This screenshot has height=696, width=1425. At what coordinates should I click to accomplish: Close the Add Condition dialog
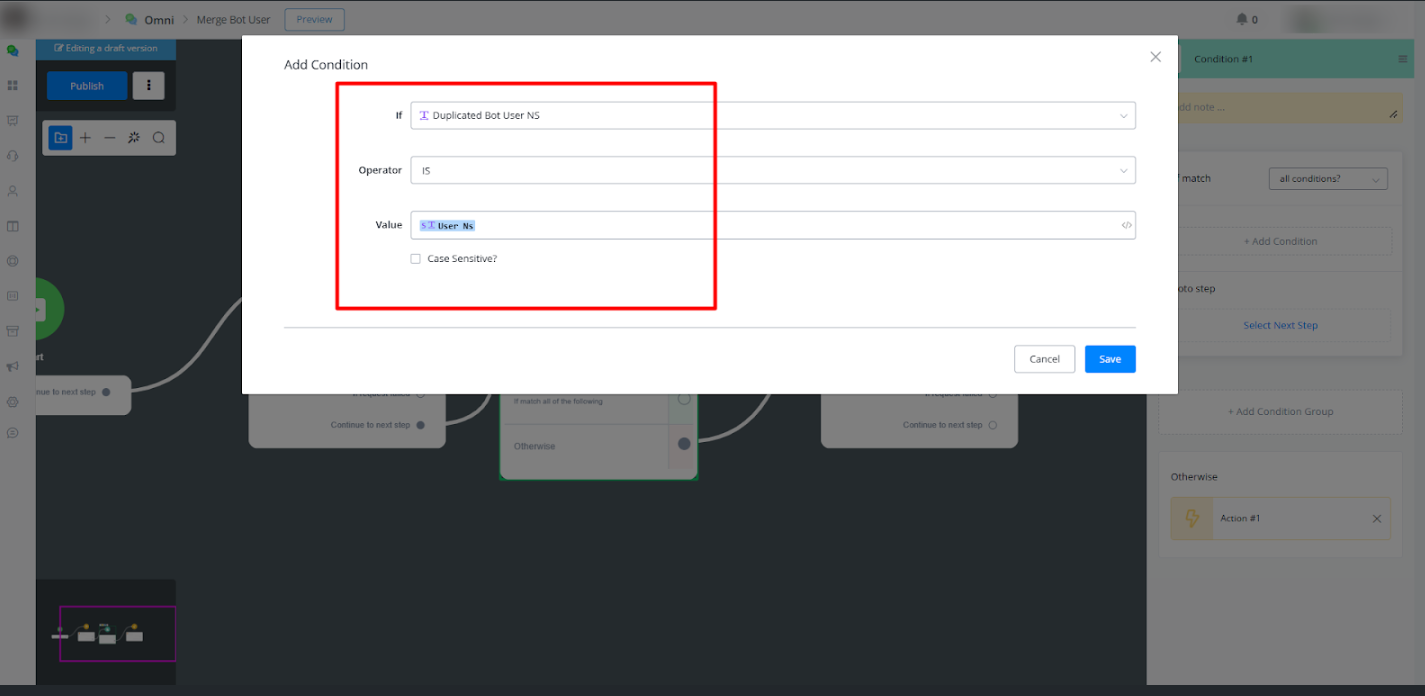(1155, 57)
